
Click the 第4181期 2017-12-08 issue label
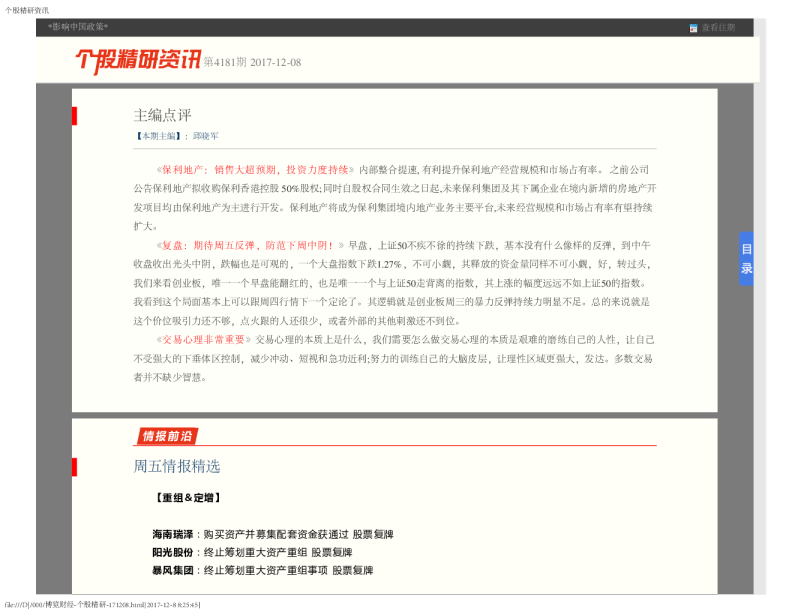pyautogui.click(x=252, y=62)
